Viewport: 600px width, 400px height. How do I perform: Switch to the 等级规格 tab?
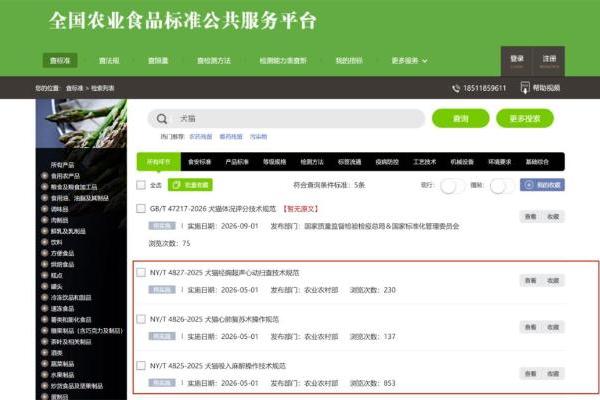pyautogui.click(x=275, y=162)
